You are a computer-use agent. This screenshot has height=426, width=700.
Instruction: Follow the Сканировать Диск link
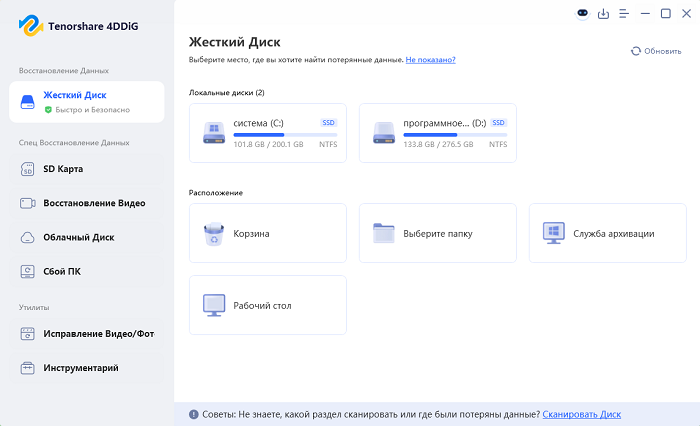(582, 414)
